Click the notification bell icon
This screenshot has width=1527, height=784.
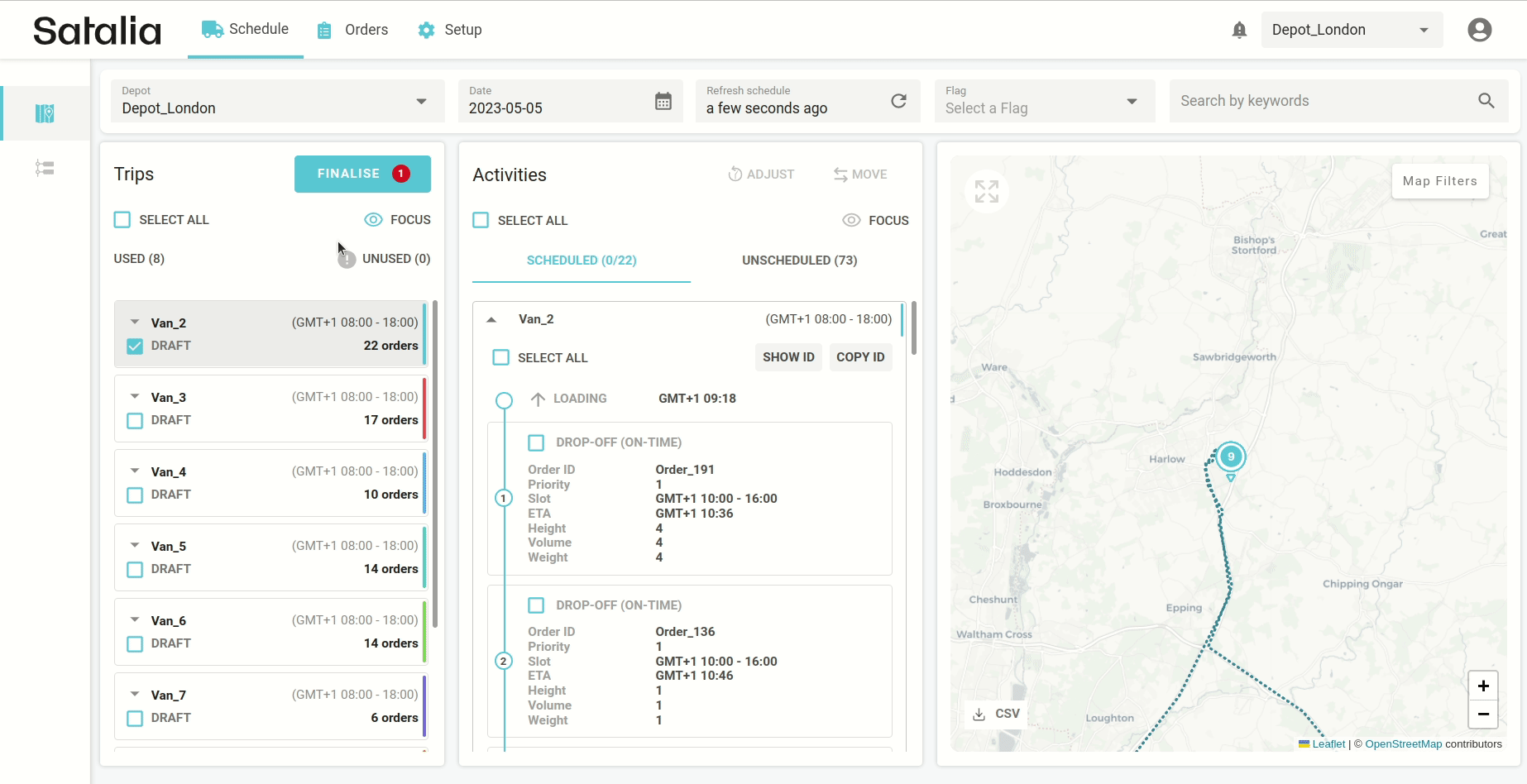(x=1238, y=31)
